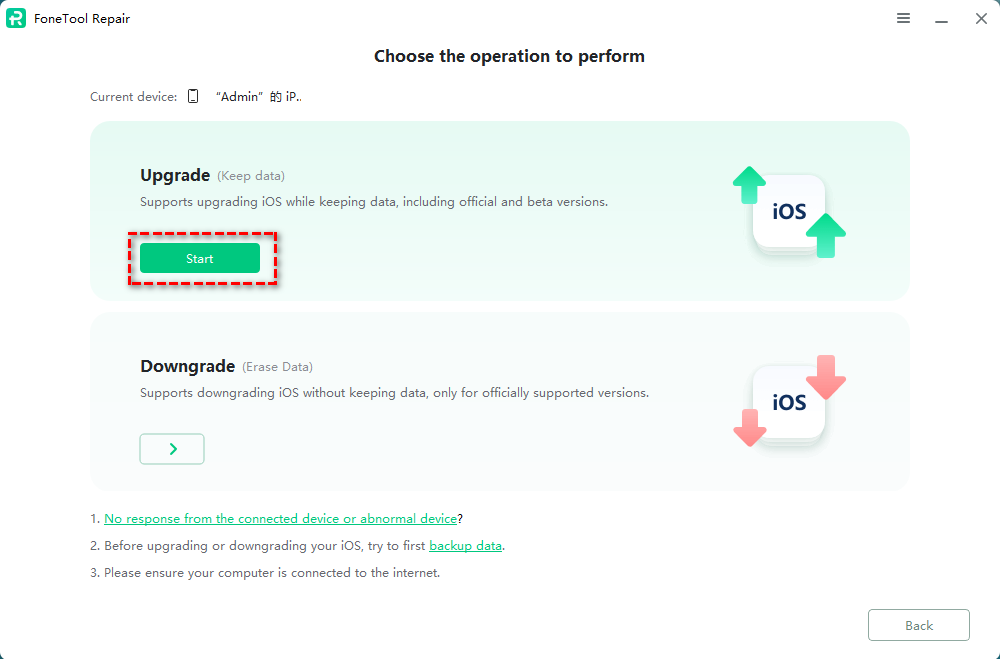Close the FoneTool Repair window
Screen dimensions: 1000x659
981,18
